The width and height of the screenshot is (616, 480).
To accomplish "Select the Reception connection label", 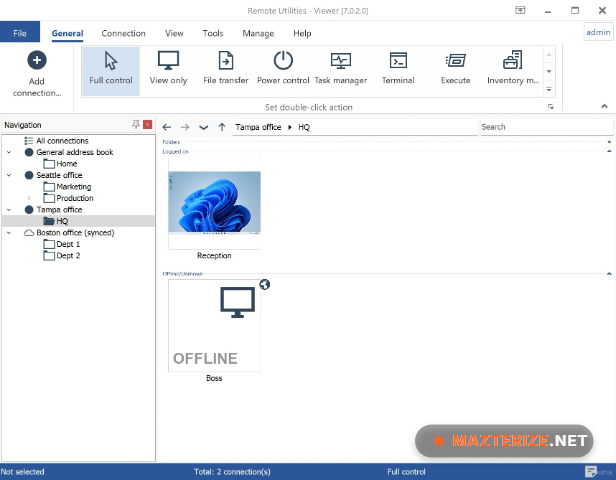I will point(214,255).
